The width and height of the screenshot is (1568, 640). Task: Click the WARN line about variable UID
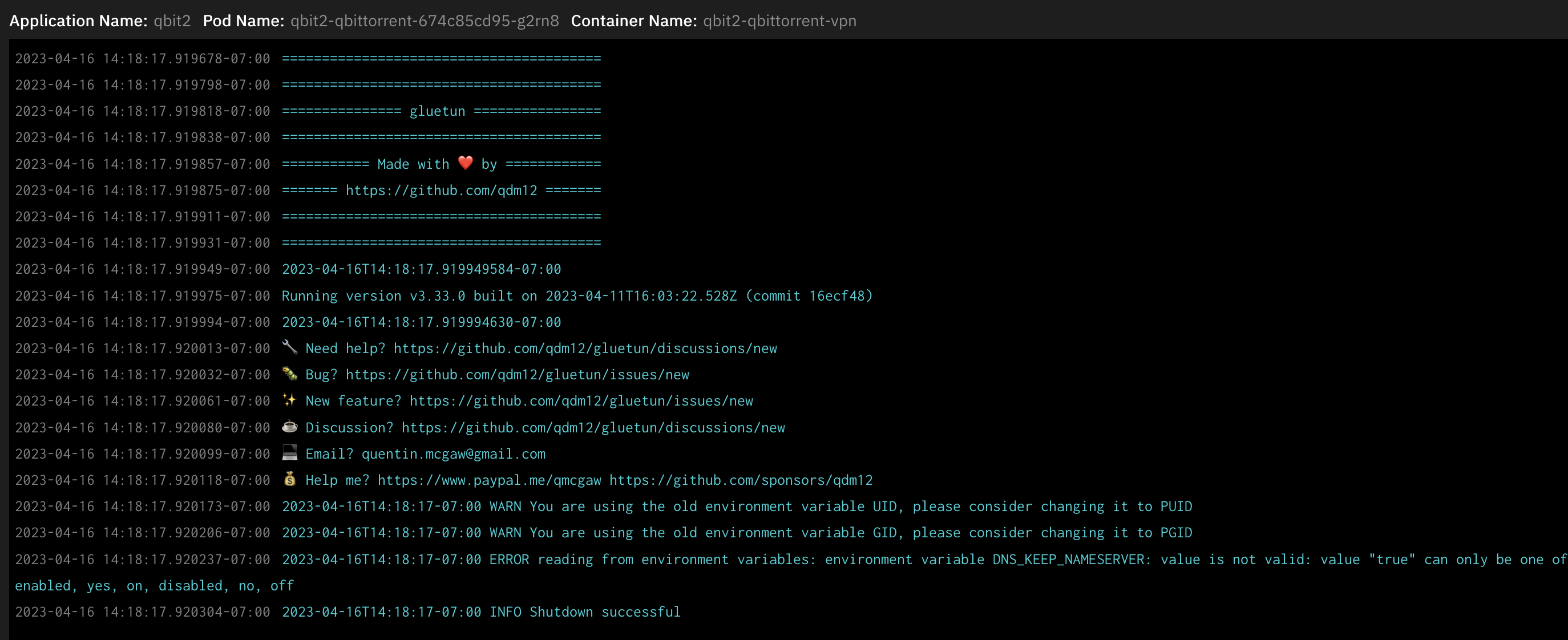pyautogui.click(x=737, y=506)
